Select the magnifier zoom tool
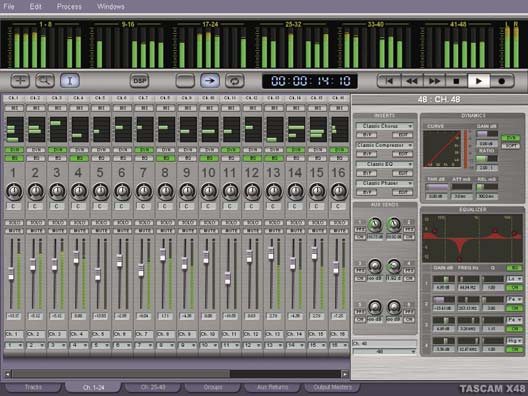This screenshot has height=396, width=528. (45, 80)
